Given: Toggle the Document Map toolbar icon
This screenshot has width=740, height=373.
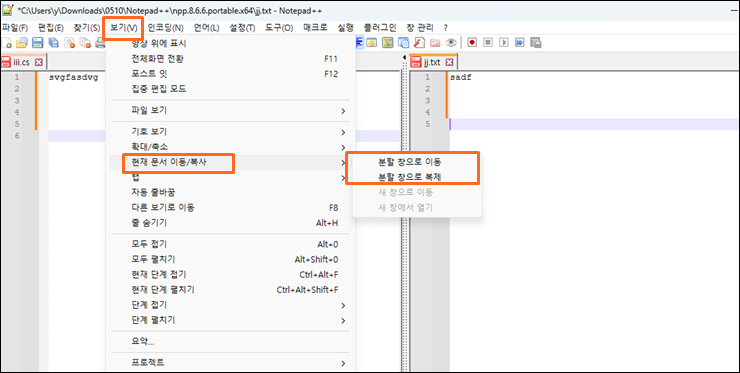Looking at the screenshot, I should [387, 43].
